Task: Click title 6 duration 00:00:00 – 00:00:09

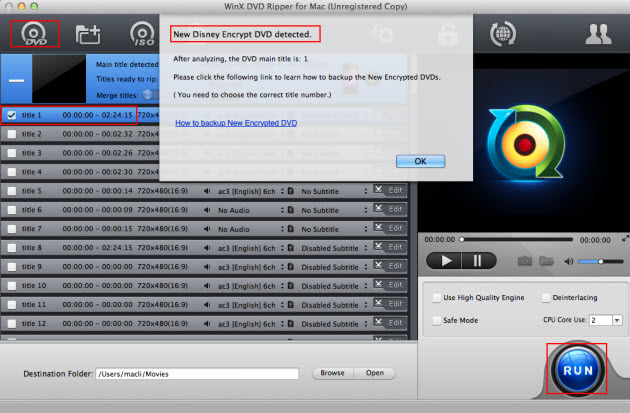Action: tap(97, 210)
